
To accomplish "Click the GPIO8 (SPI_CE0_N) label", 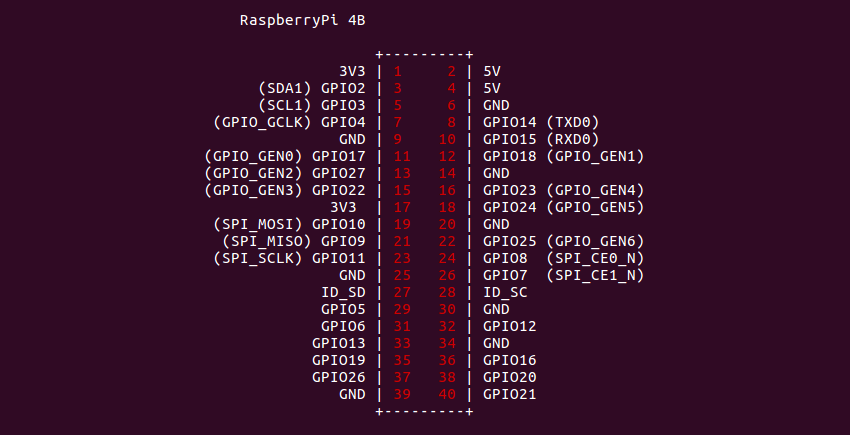I will tap(564, 259).
